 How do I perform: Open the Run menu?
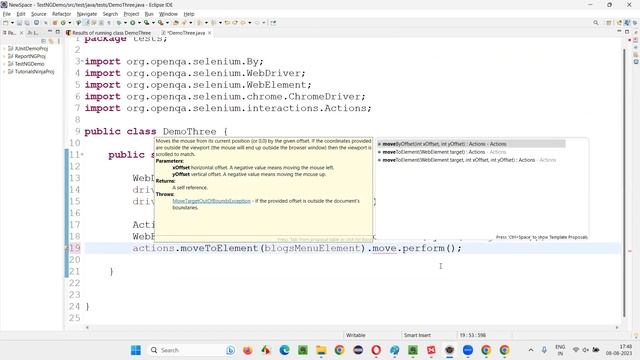(149, 14)
